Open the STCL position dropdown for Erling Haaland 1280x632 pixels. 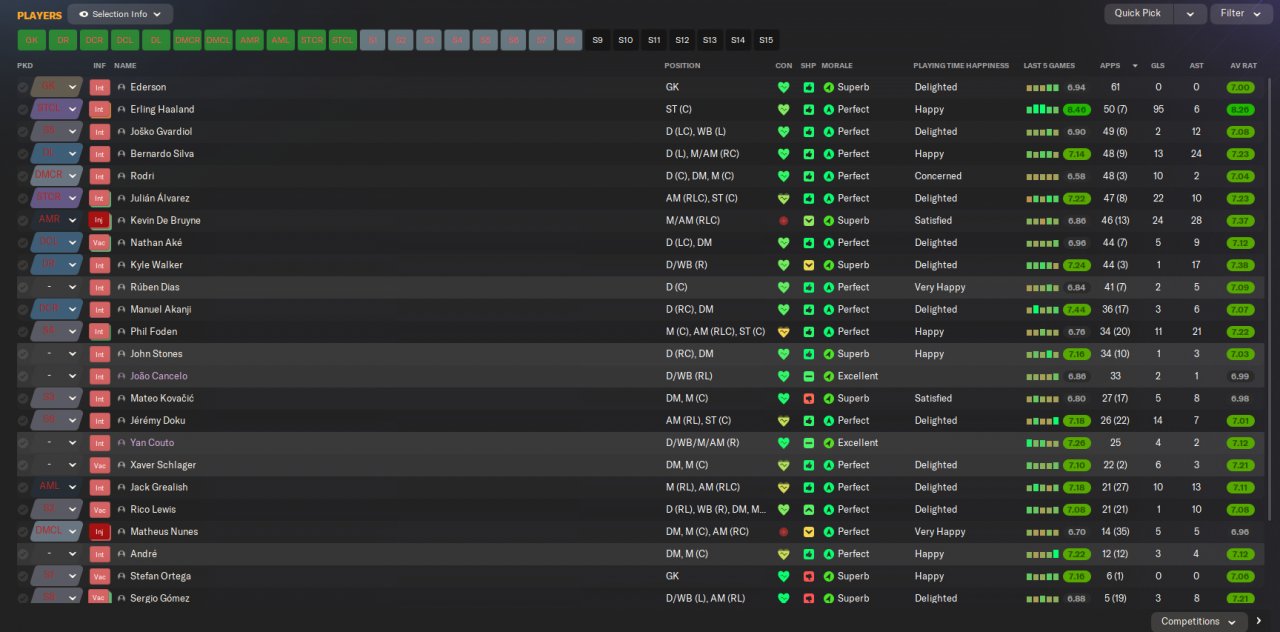[57, 109]
